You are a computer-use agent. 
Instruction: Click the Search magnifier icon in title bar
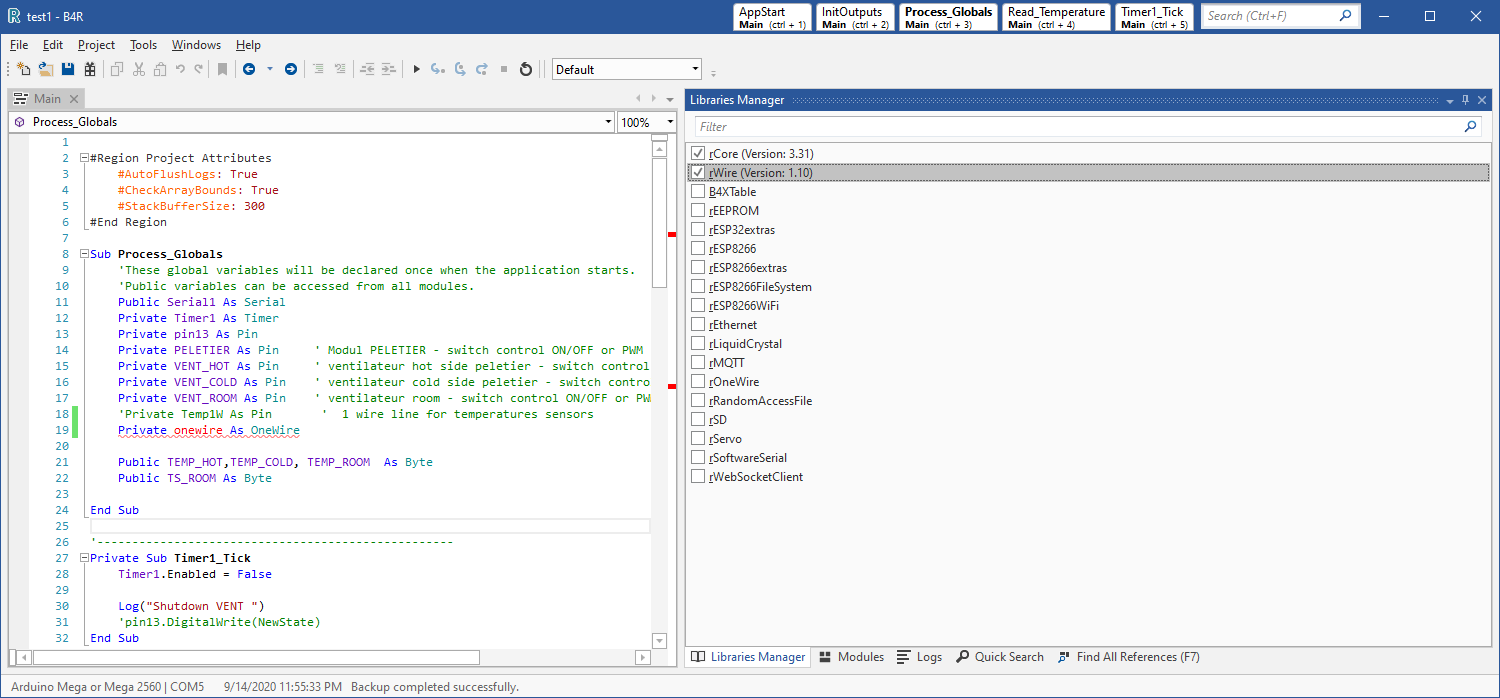pyautogui.click(x=1345, y=16)
